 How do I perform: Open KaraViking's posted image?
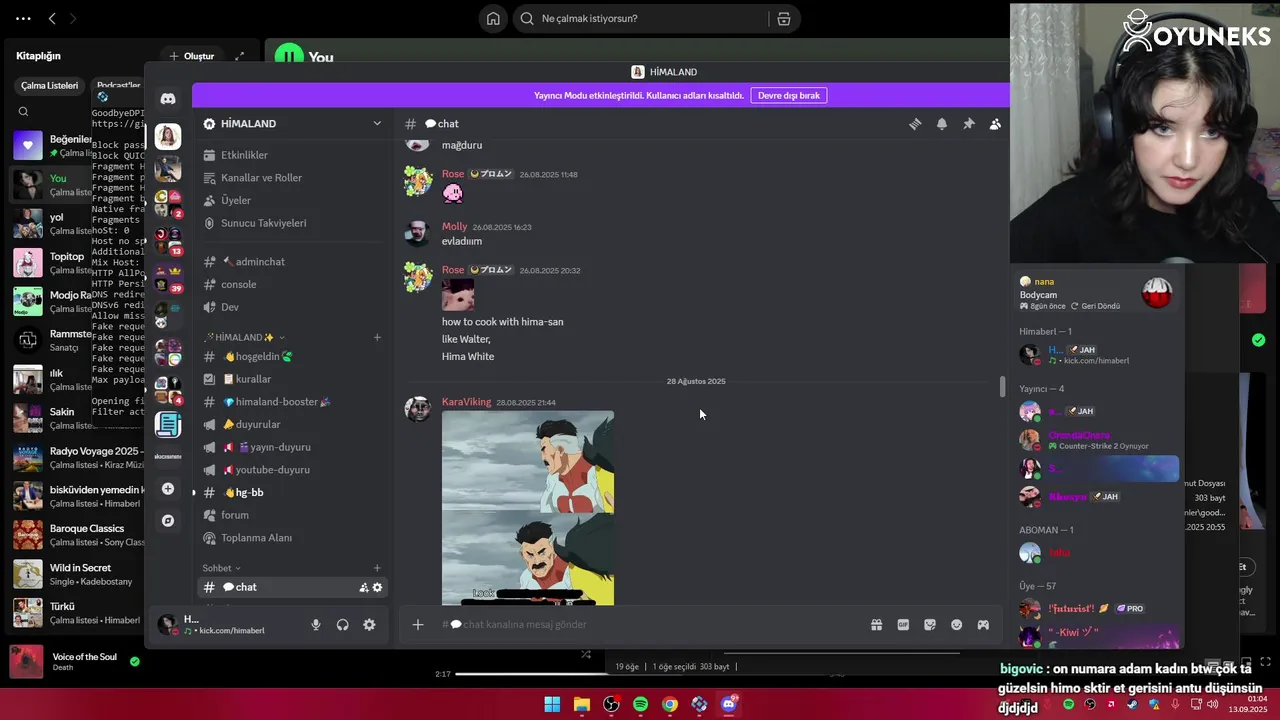[x=528, y=508]
